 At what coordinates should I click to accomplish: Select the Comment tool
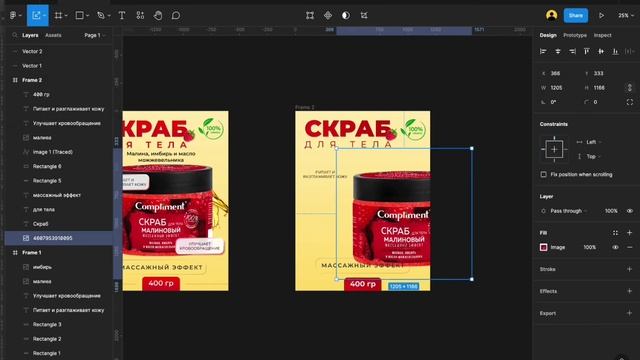point(176,16)
